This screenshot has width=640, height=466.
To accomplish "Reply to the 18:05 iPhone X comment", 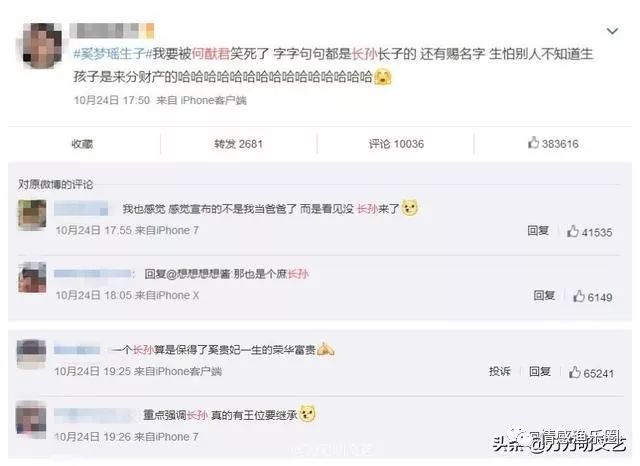I will point(544,295).
